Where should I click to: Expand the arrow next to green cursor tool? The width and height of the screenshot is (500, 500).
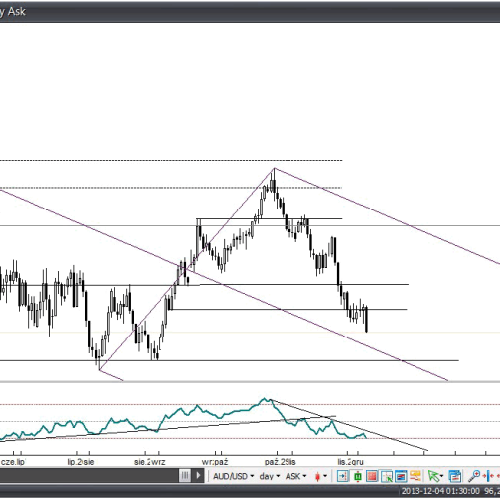pyautogui.click(x=442, y=476)
